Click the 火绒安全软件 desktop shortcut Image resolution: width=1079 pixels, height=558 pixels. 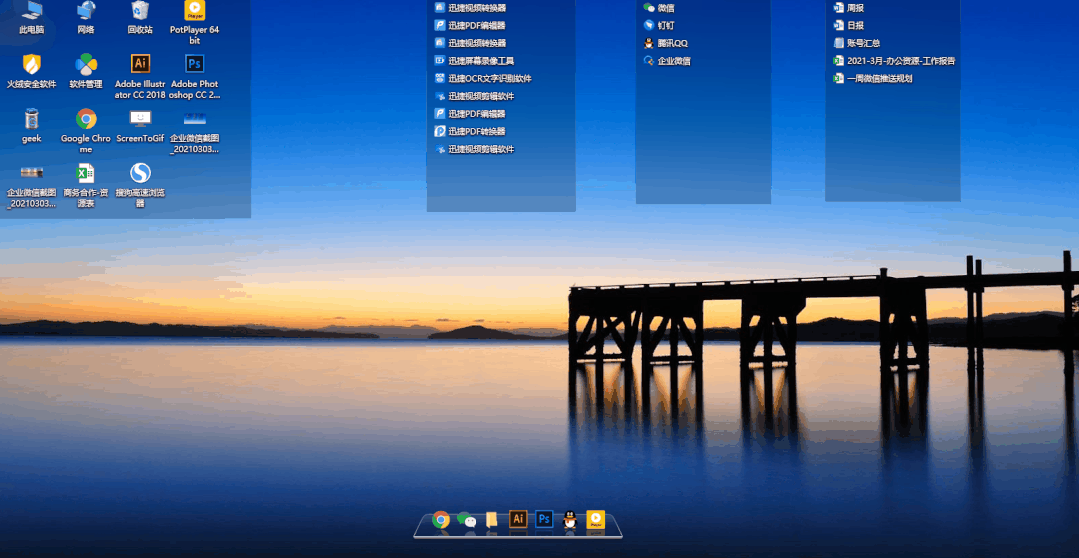[x=32, y=66]
